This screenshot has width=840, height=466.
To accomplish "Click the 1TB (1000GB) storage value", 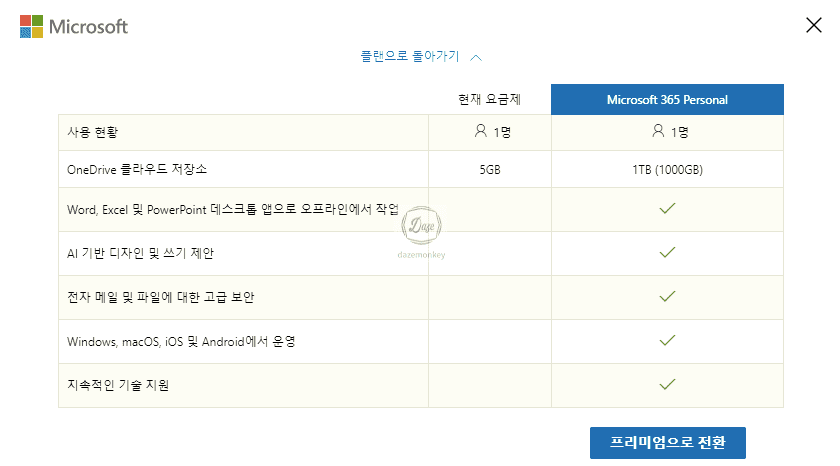I will (x=667, y=170).
